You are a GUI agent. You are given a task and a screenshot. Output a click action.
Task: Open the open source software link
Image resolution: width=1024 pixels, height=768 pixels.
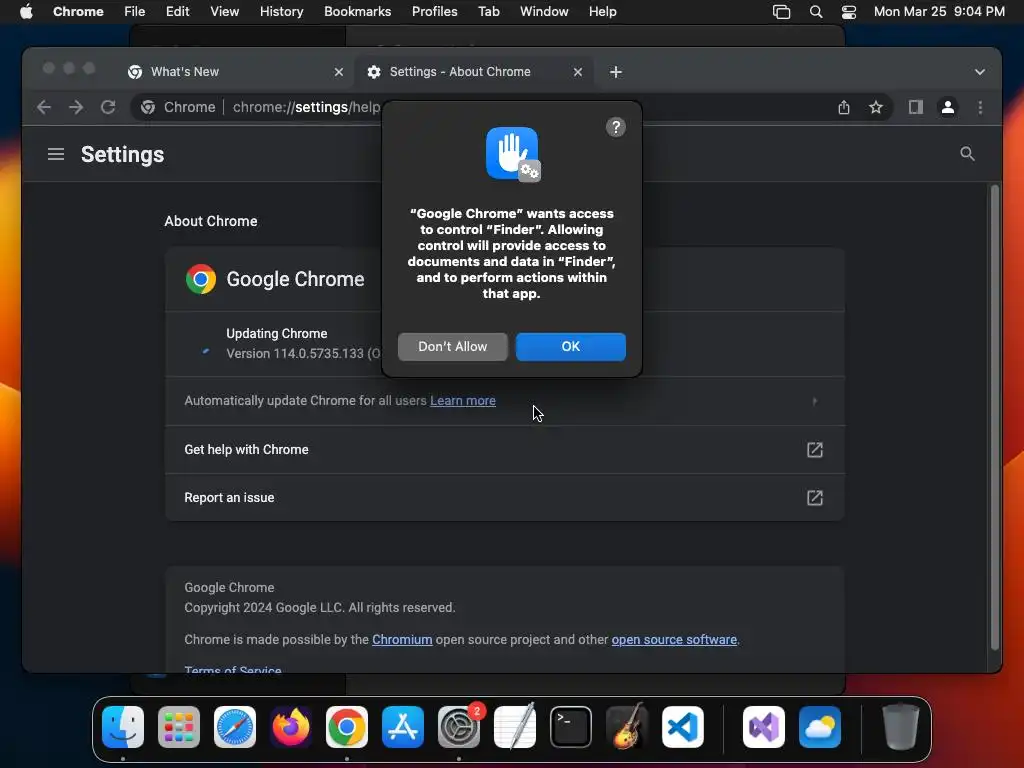pos(673,639)
